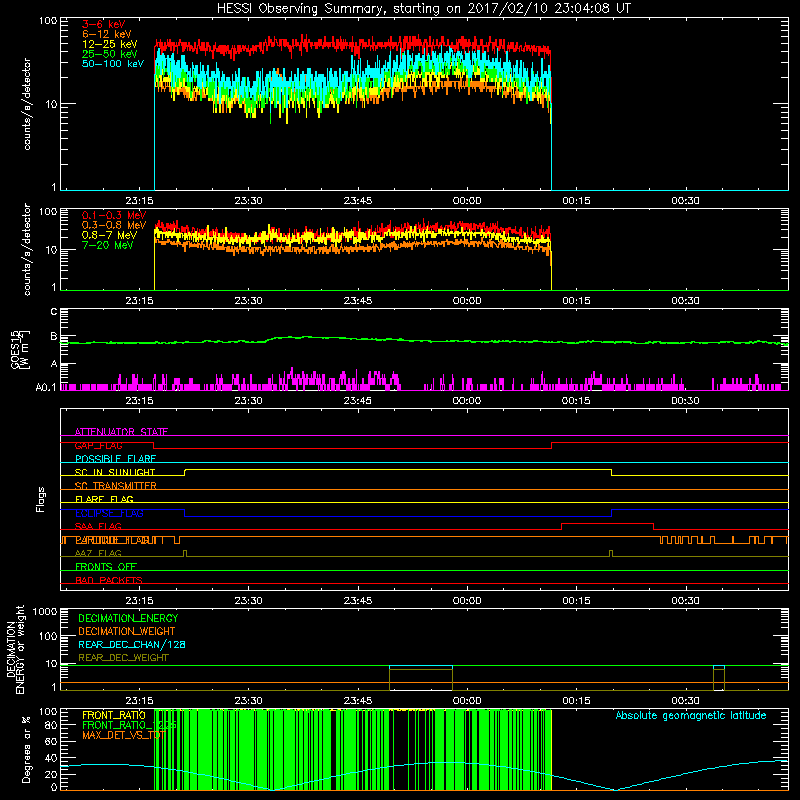The height and width of the screenshot is (800, 800).
Task: Click the 1000 tick label on the decimation axis
Action: tap(45, 611)
